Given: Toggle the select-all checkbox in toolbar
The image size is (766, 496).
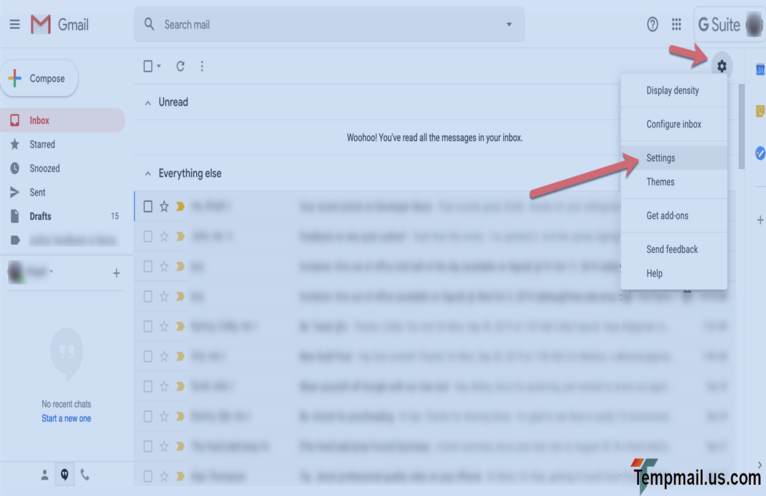Looking at the screenshot, I should [148, 67].
